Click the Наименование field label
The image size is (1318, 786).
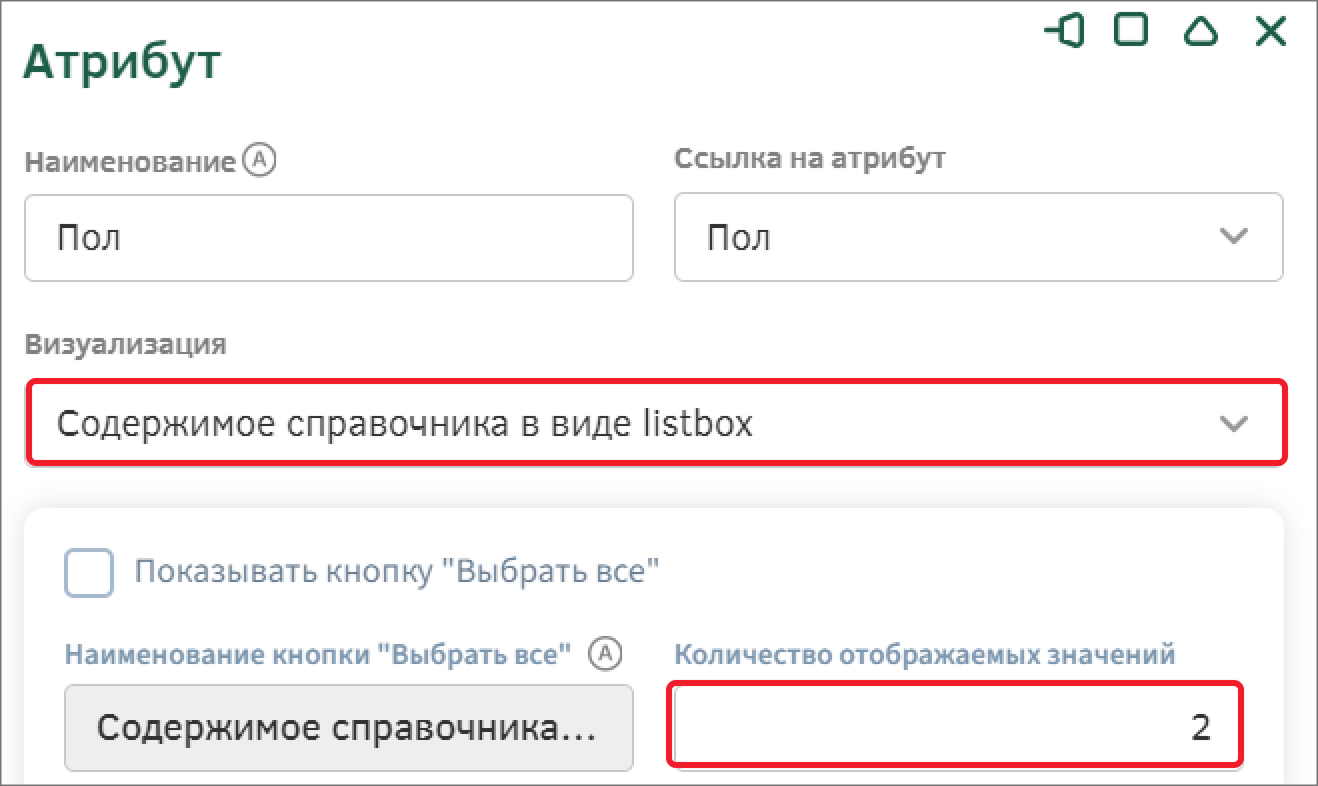130,161
